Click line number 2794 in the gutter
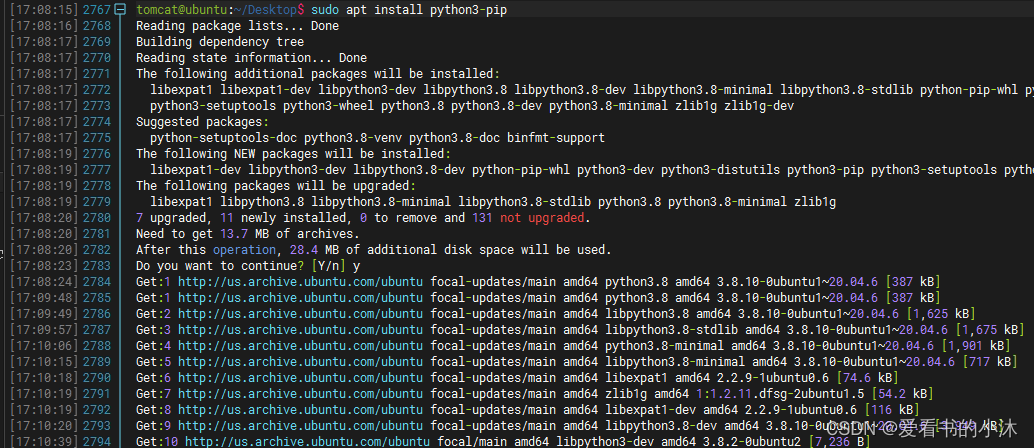1034x448 pixels. (96, 441)
